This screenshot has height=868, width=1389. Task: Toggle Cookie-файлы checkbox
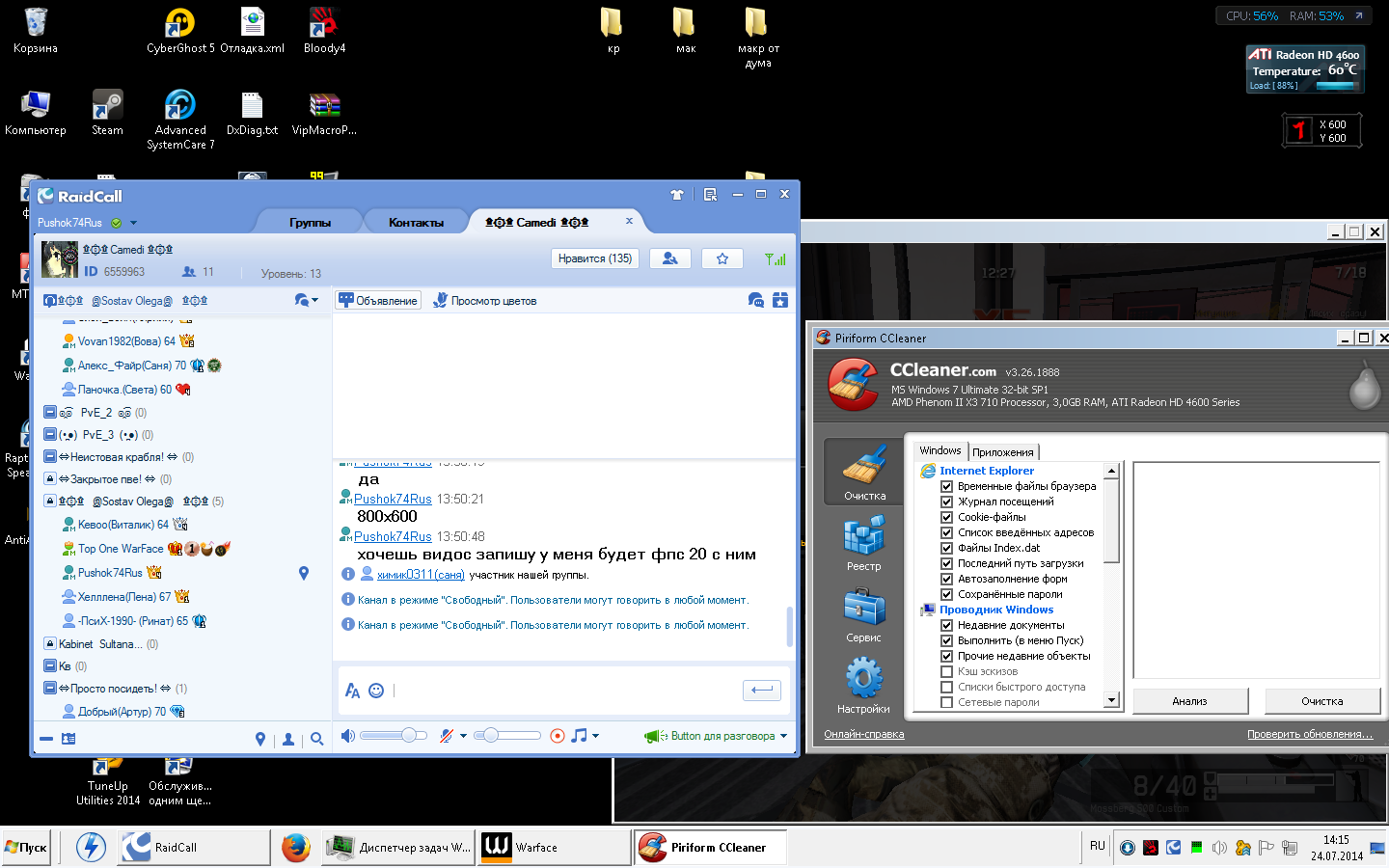(947, 517)
